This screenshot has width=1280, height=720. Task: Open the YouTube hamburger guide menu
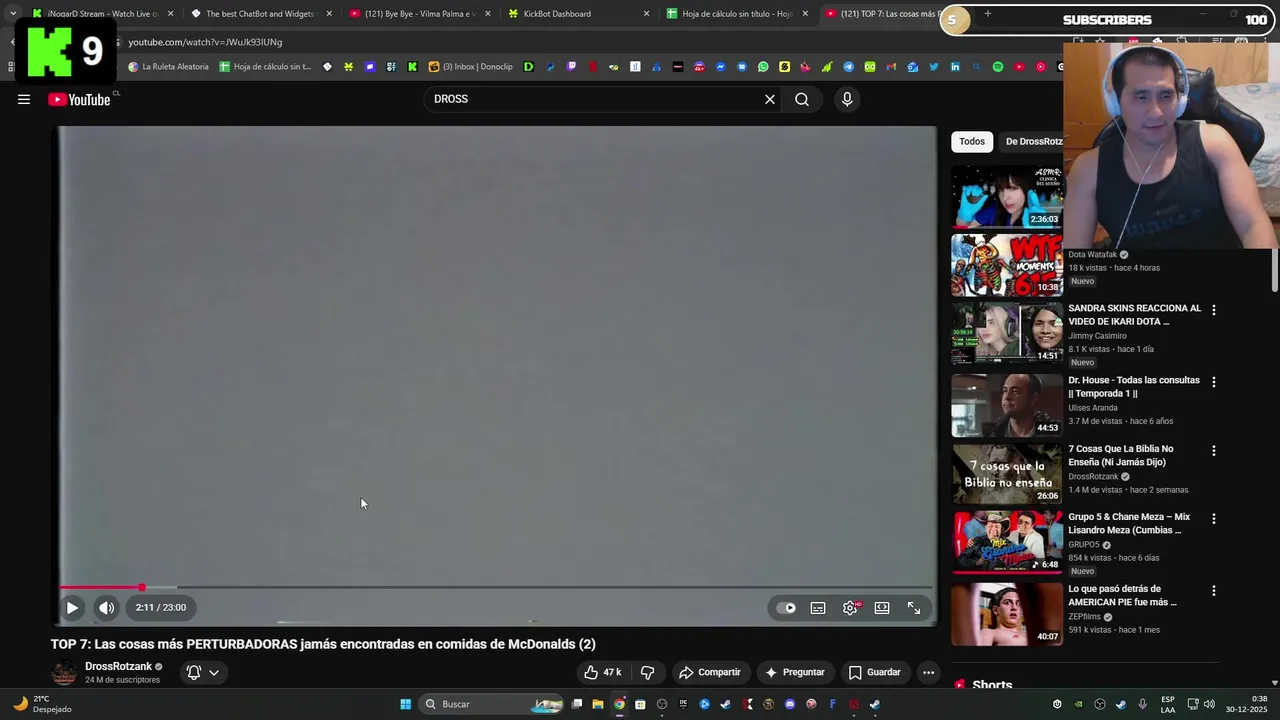24,99
